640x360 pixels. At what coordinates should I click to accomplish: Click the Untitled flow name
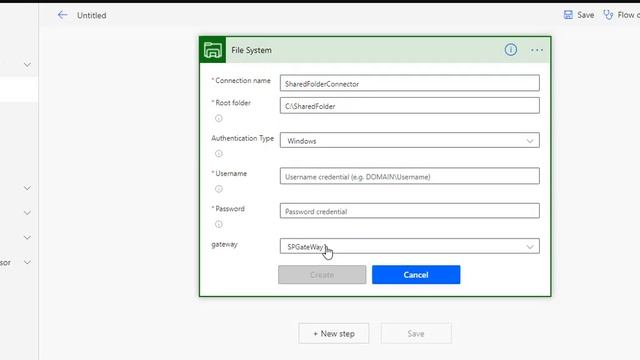click(91, 16)
